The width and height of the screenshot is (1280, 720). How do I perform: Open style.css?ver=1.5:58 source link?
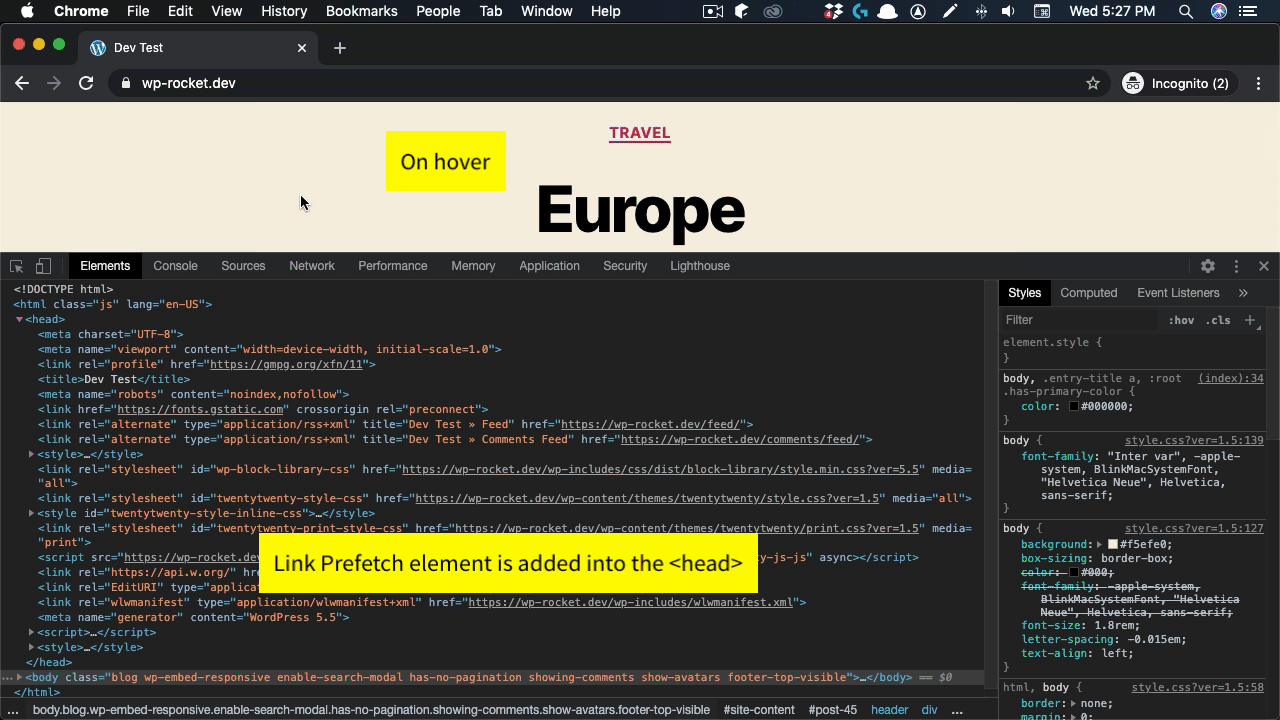(1197, 687)
